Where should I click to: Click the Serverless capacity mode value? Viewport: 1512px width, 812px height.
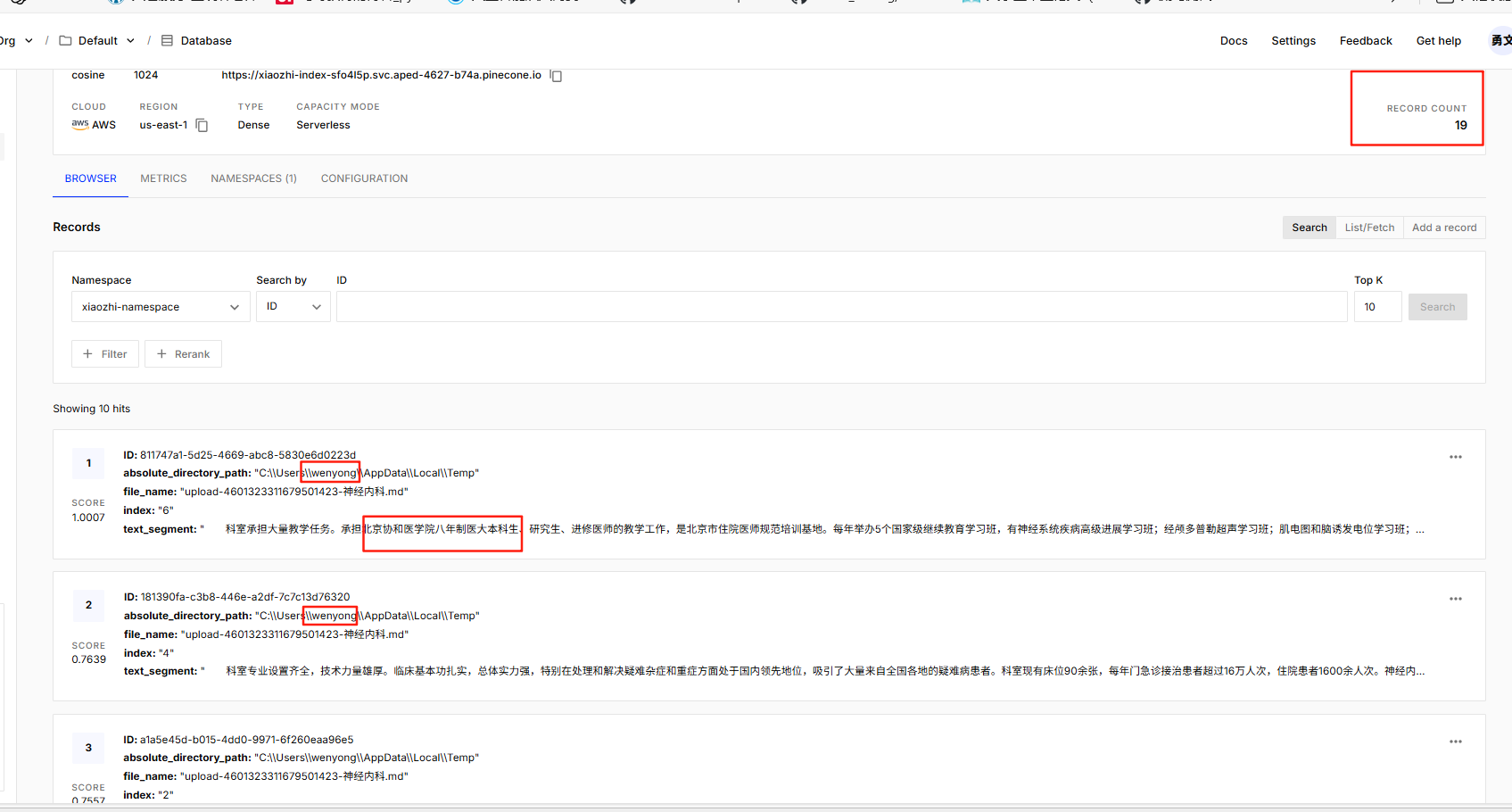tap(323, 125)
